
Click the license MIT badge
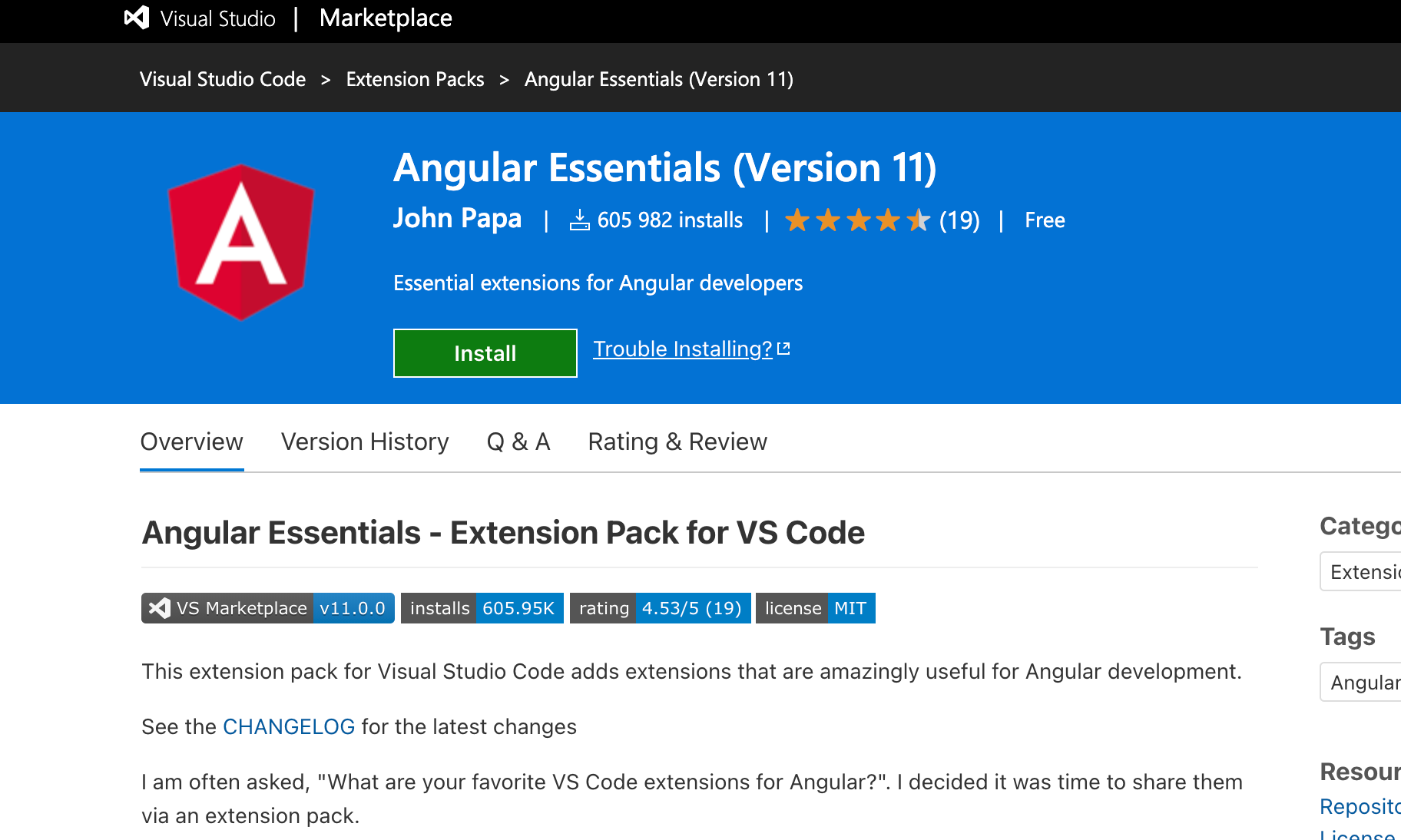click(x=816, y=608)
